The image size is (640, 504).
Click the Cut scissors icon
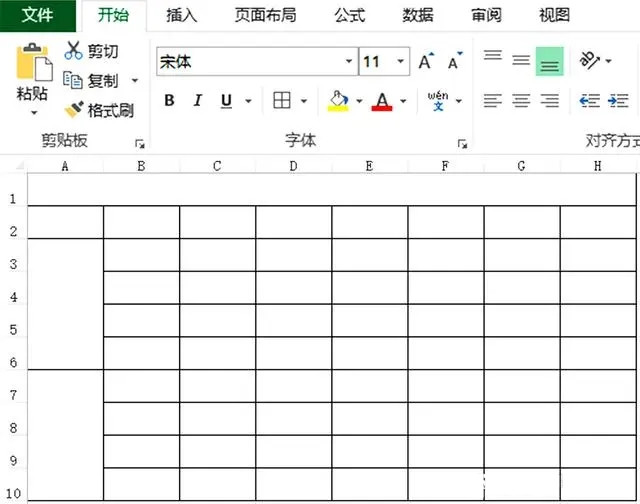tap(73, 51)
